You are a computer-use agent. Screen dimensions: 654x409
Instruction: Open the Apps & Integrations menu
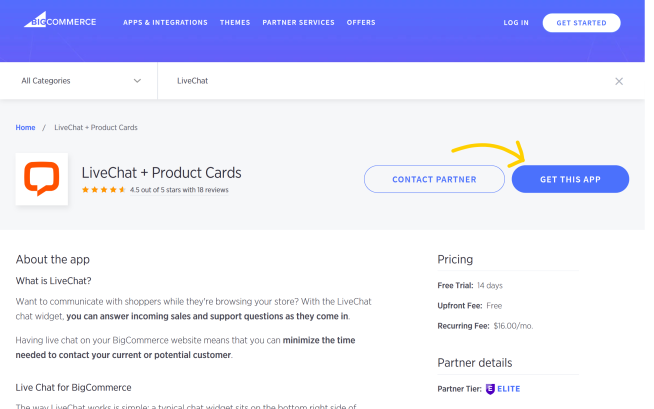click(165, 23)
